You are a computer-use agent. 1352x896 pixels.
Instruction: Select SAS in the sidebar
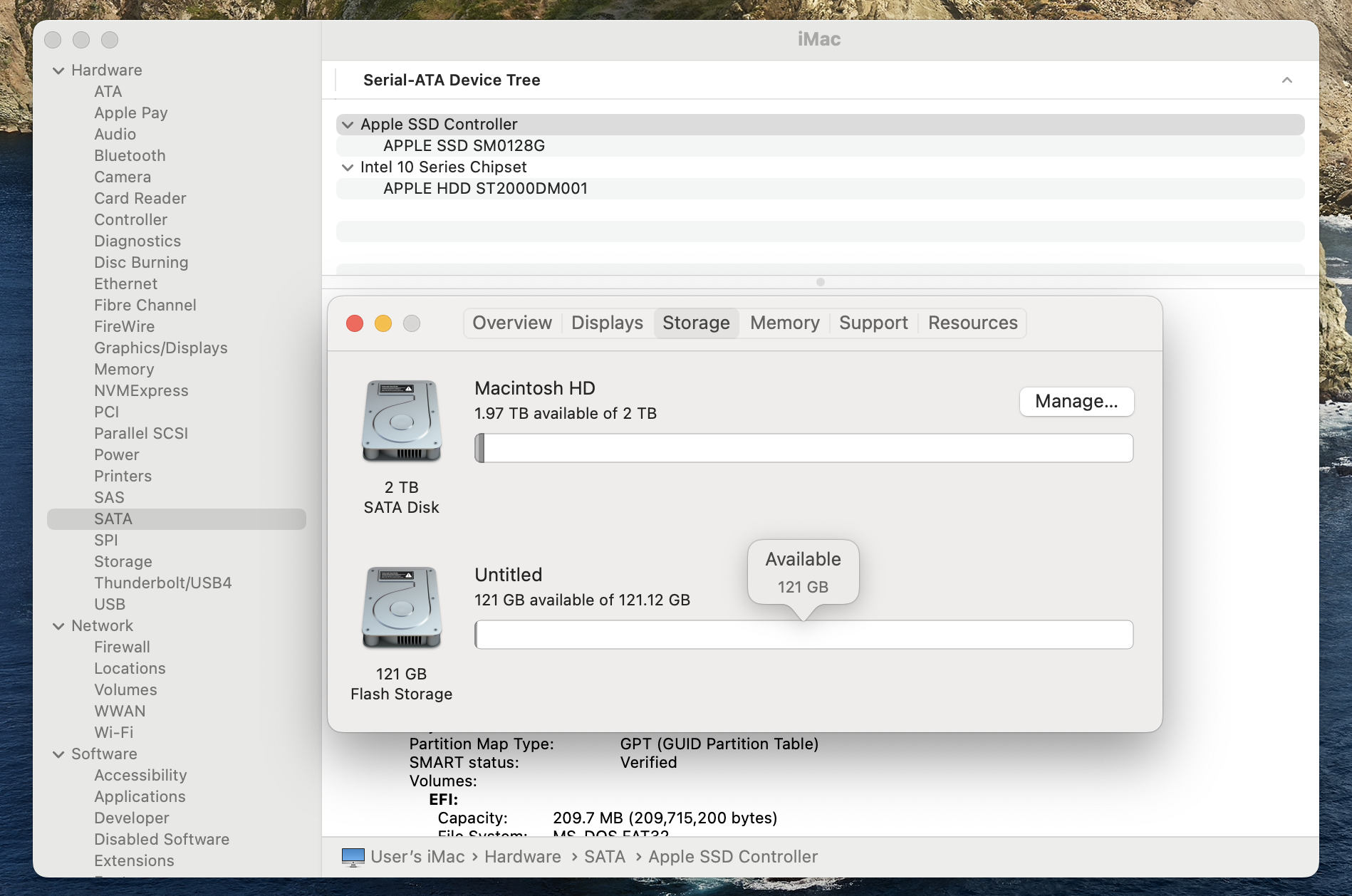[x=109, y=498]
